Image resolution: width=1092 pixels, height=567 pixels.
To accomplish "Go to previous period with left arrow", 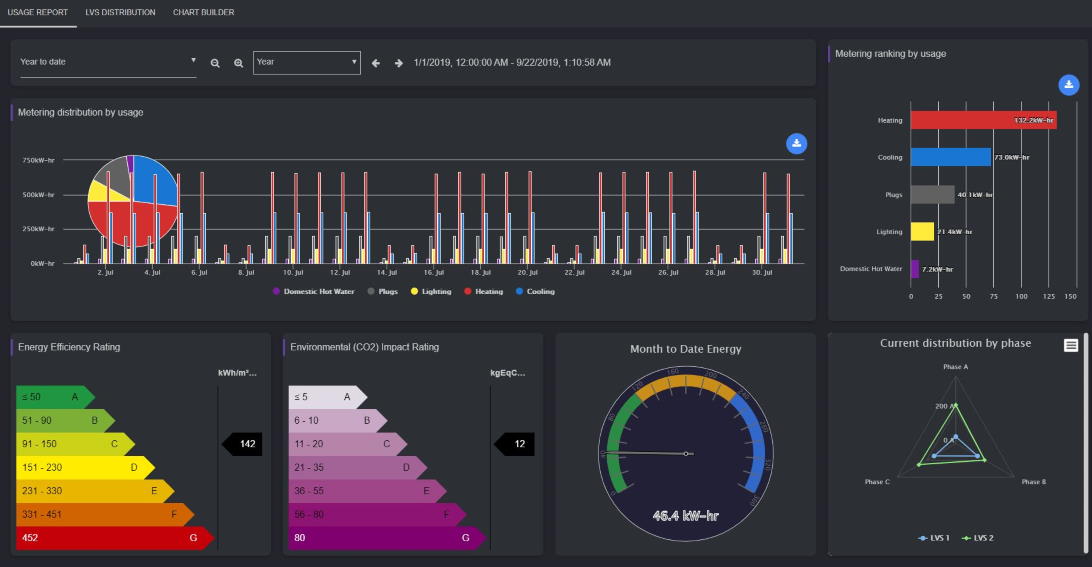I will pyautogui.click(x=376, y=63).
